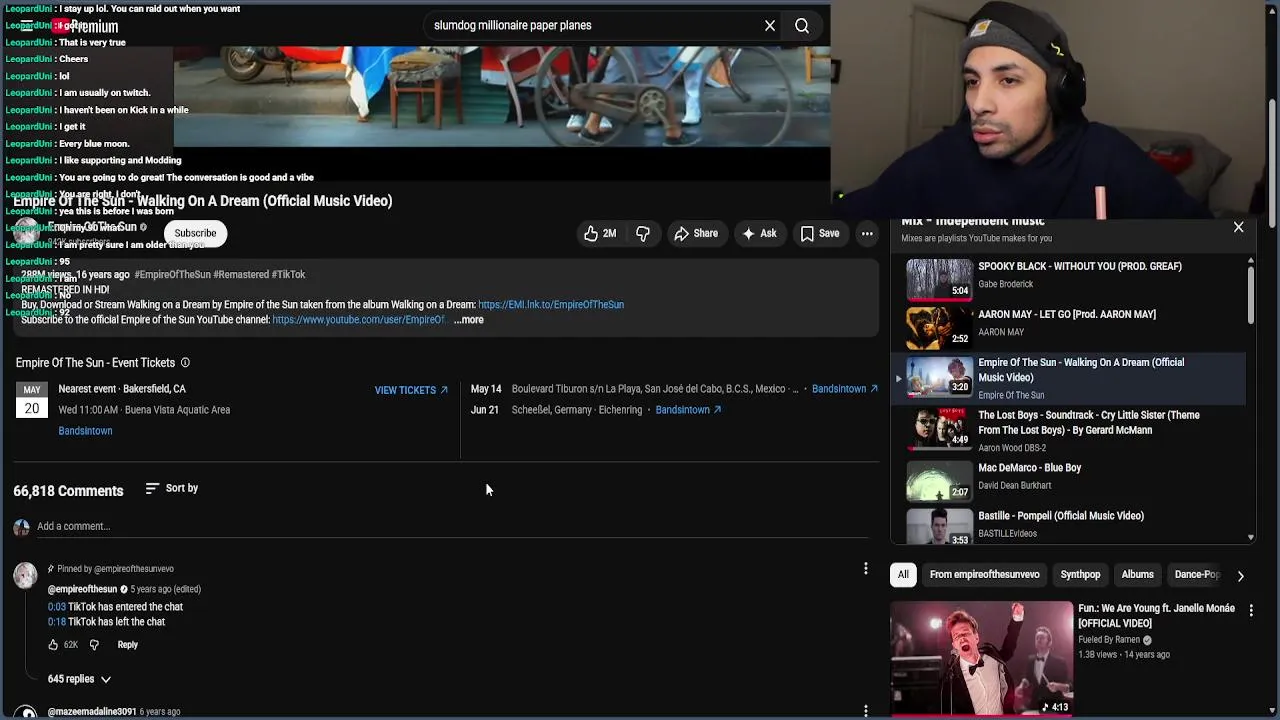Click the #TikTok hashtag
The width and height of the screenshot is (1280, 720).
pos(288,275)
